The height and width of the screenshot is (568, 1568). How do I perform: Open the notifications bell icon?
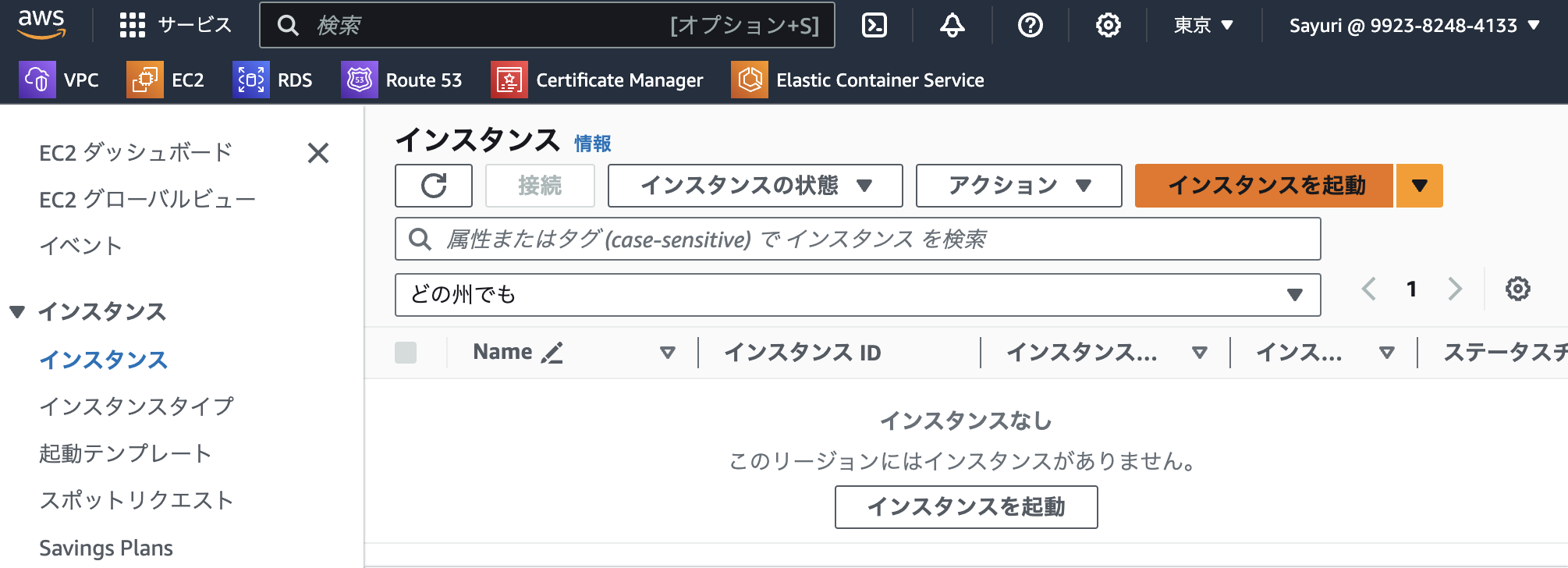pyautogui.click(x=952, y=25)
